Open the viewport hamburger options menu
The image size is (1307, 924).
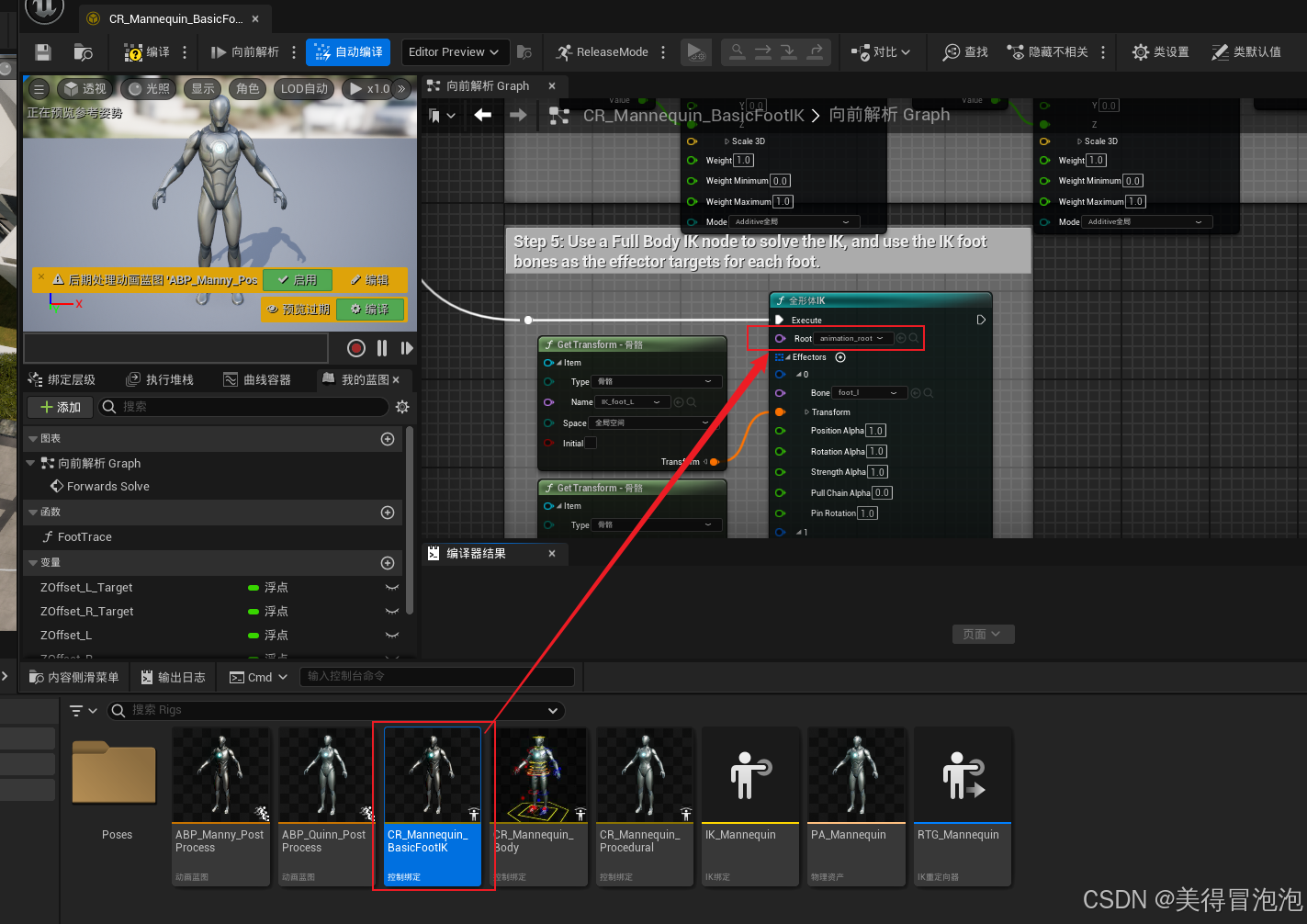click(39, 89)
